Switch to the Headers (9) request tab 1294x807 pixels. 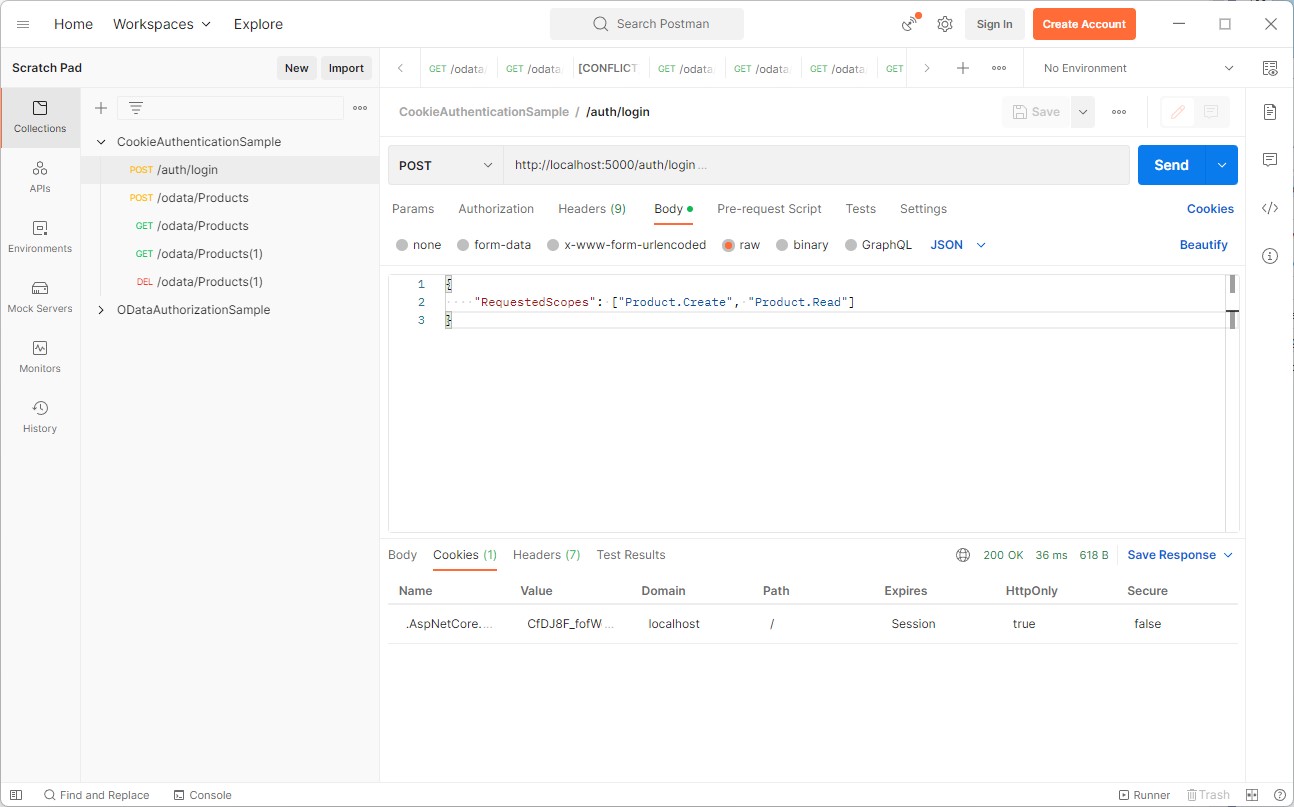click(592, 209)
